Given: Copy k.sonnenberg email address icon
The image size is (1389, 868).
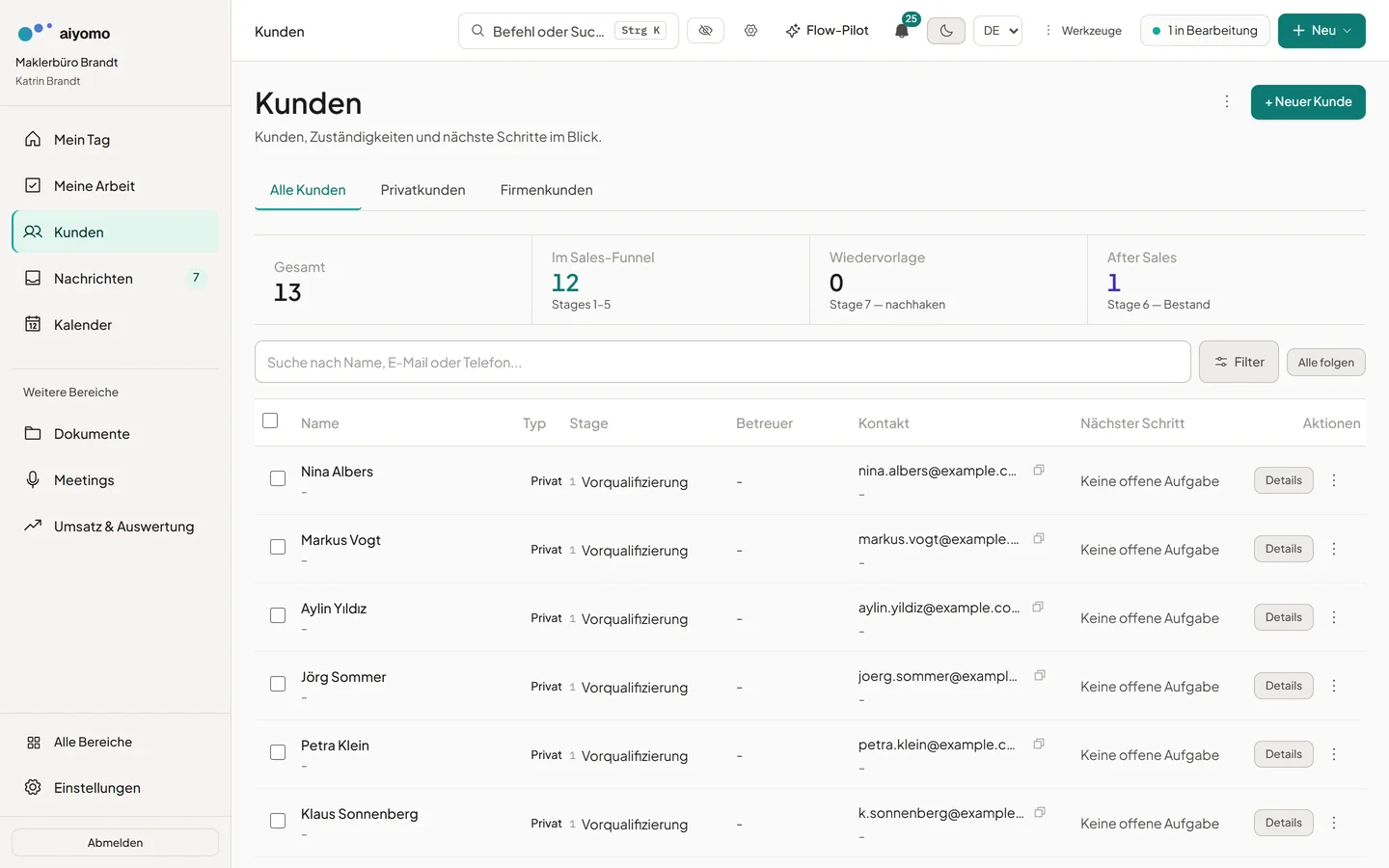Looking at the screenshot, I should [x=1040, y=812].
